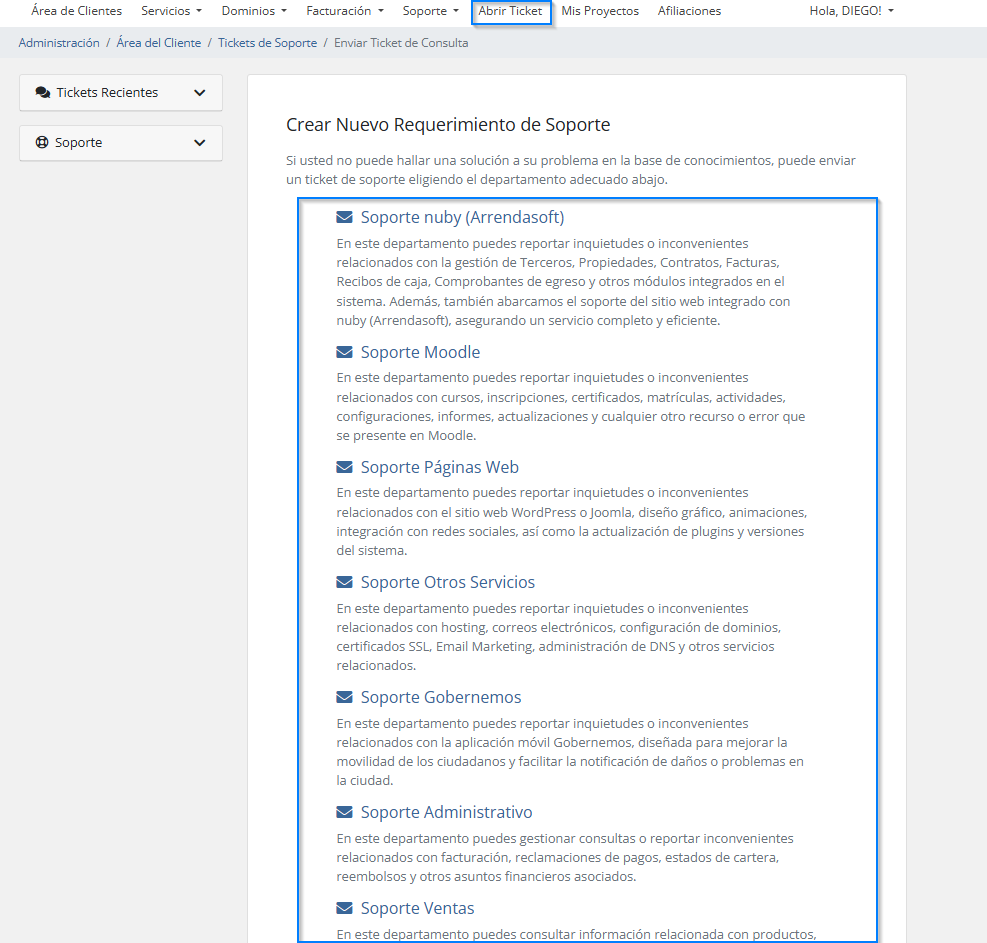Go to Mis Proyectos menu item

pyautogui.click(x=600, y=11)
